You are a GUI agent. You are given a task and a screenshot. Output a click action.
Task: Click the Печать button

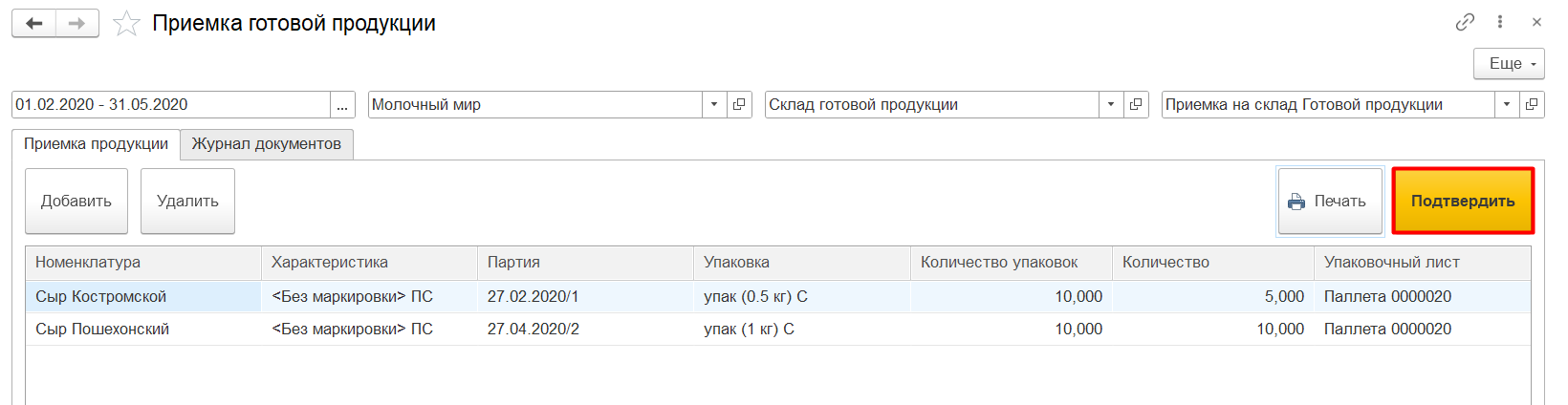point(1330,202)
